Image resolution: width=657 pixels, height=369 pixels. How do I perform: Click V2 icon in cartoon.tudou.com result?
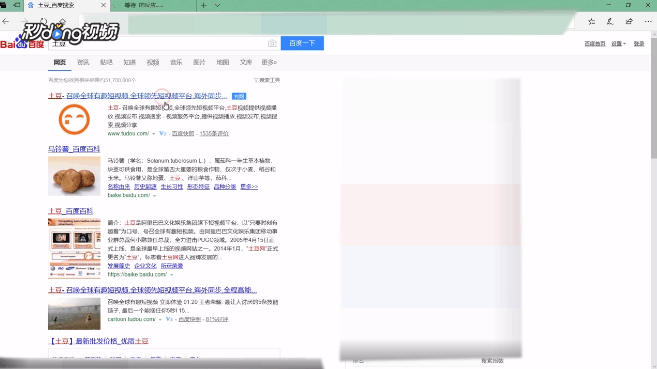(169, 319)
